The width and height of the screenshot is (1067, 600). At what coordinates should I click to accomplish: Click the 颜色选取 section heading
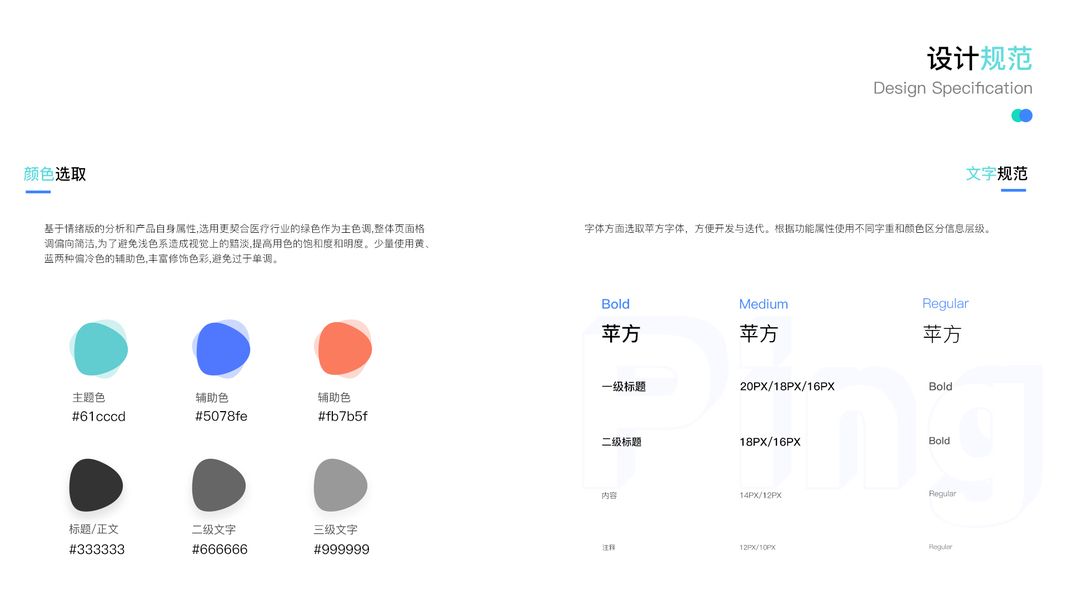[55, 174]
